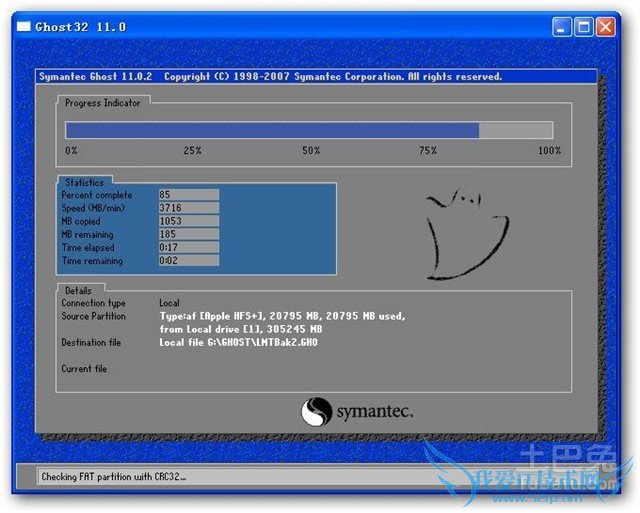Click the 'Destination file' label
Image resolution: width=640 pixels, height=513 pixels.
91,342
